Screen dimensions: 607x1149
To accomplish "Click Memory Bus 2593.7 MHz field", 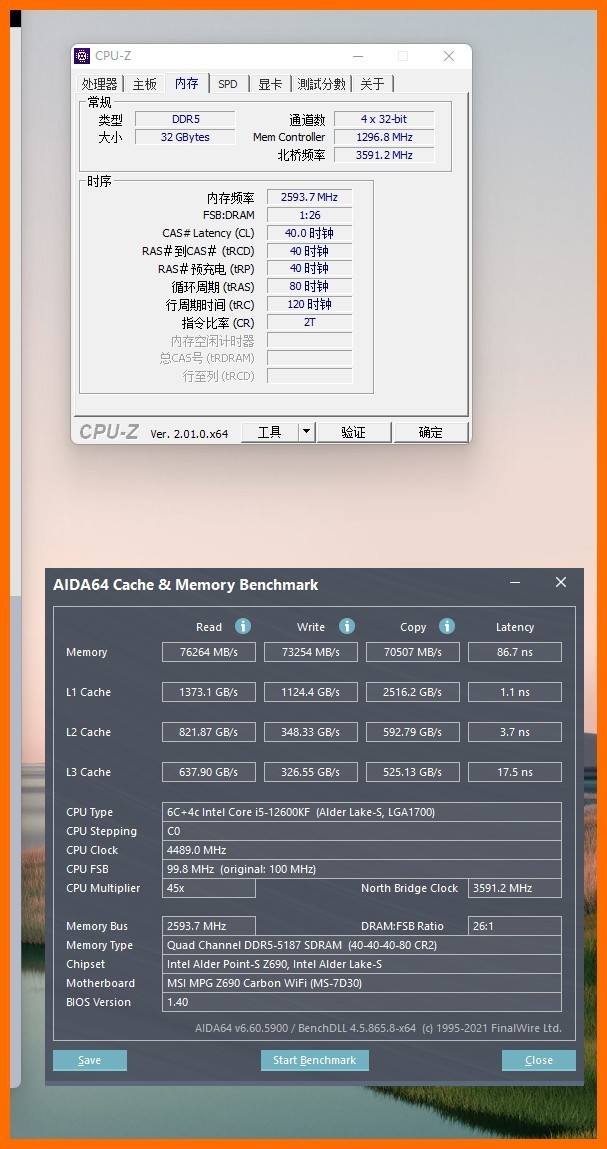I will 209,926.
